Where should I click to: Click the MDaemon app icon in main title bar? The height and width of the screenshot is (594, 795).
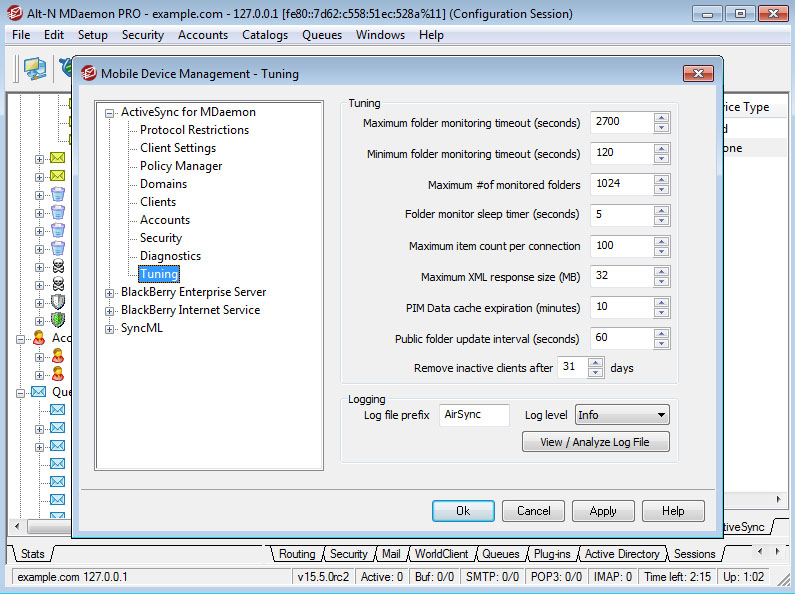[15, 13]
